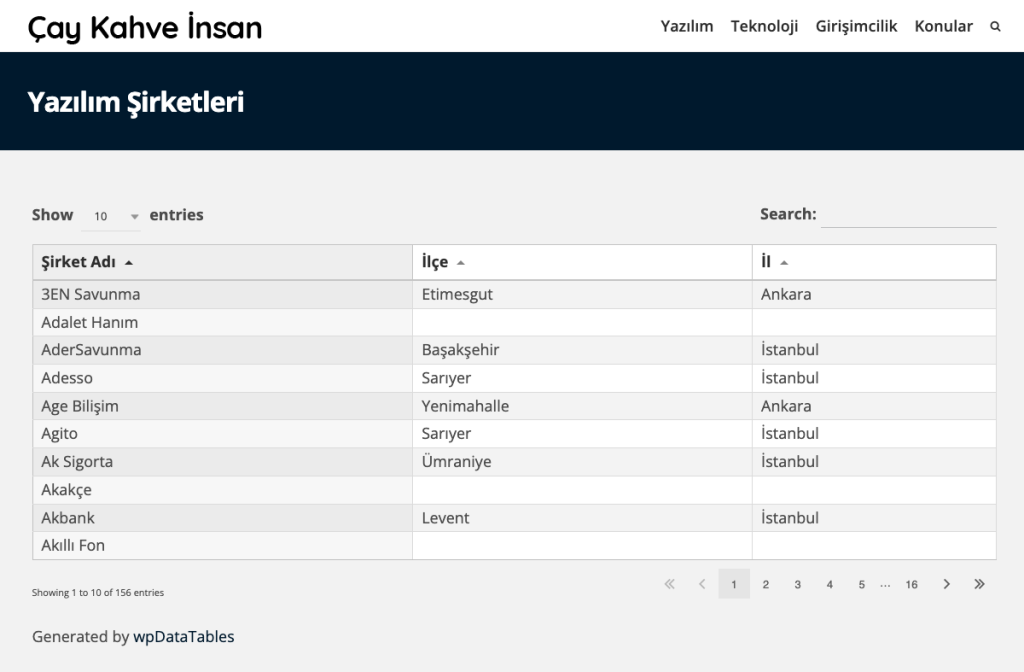Sort by İlçe column arrow
The height and width of the screenshot is (672, 1024).
(x=460, y=263)
